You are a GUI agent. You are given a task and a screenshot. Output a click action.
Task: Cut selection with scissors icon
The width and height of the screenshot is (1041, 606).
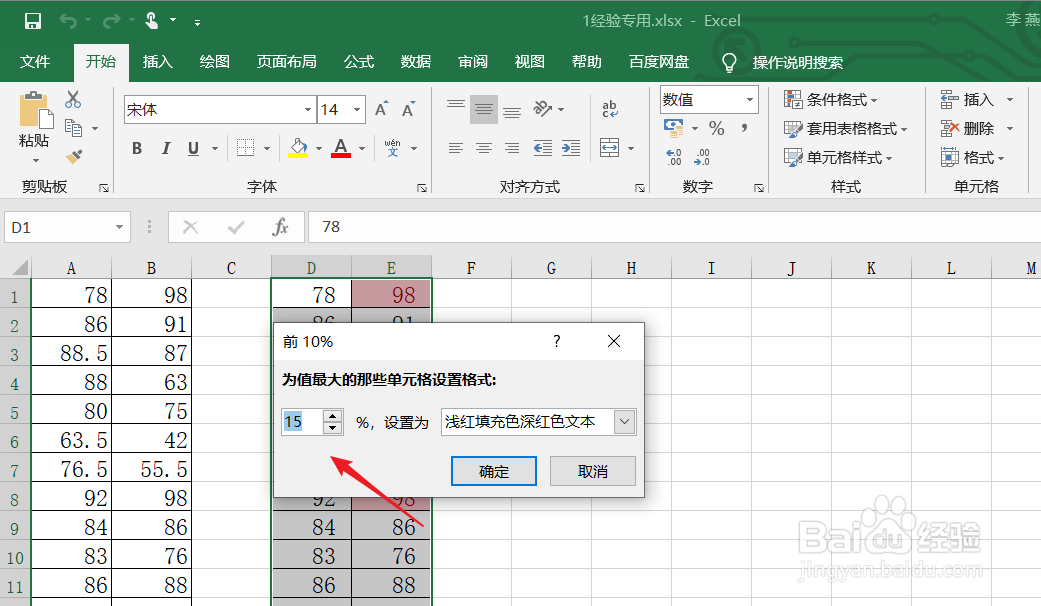click(73, 100)
